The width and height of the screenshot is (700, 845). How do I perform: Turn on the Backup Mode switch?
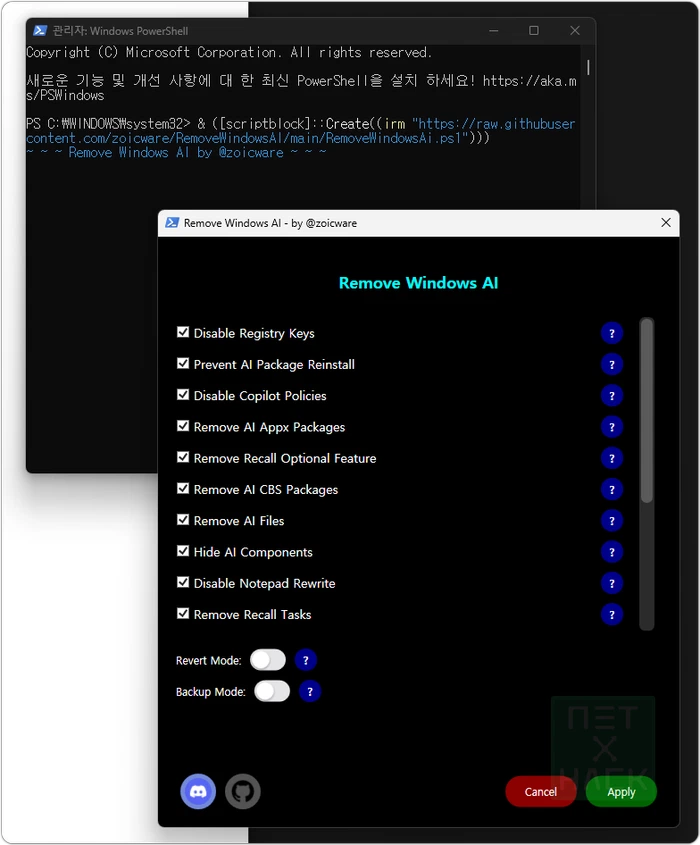pyautogui.click(x=272, y=691)
